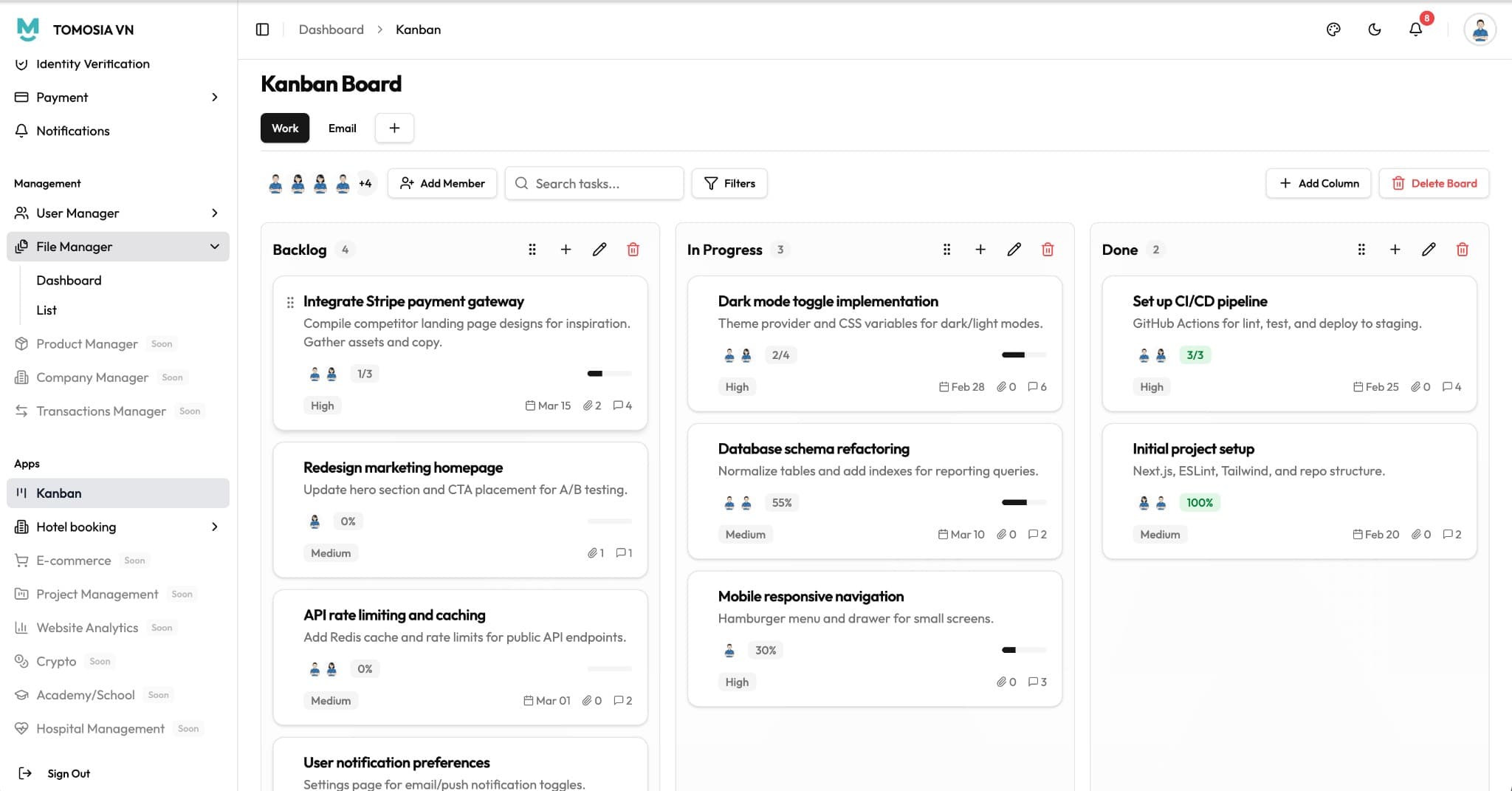Click the In Progress column drag handle

point(947,250)
